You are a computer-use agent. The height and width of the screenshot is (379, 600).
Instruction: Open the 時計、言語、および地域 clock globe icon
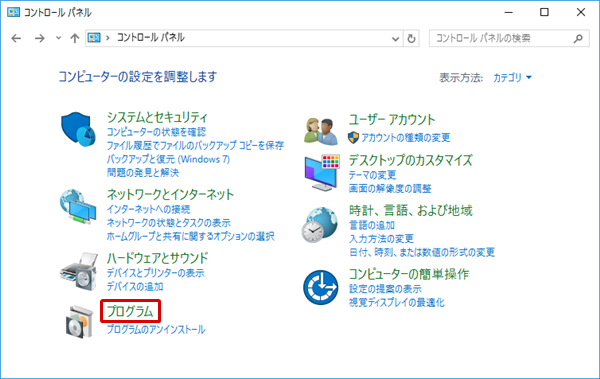point(320,225)
